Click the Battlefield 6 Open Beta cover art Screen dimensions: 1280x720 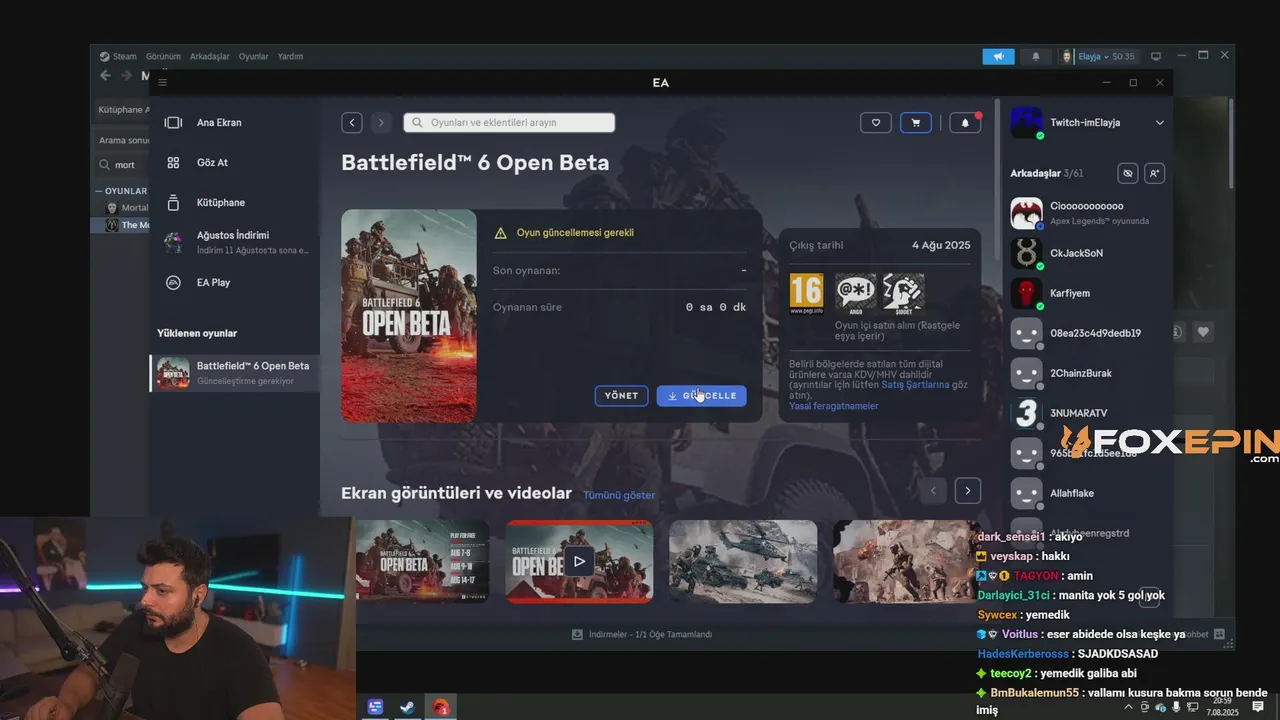coord(409,315)
